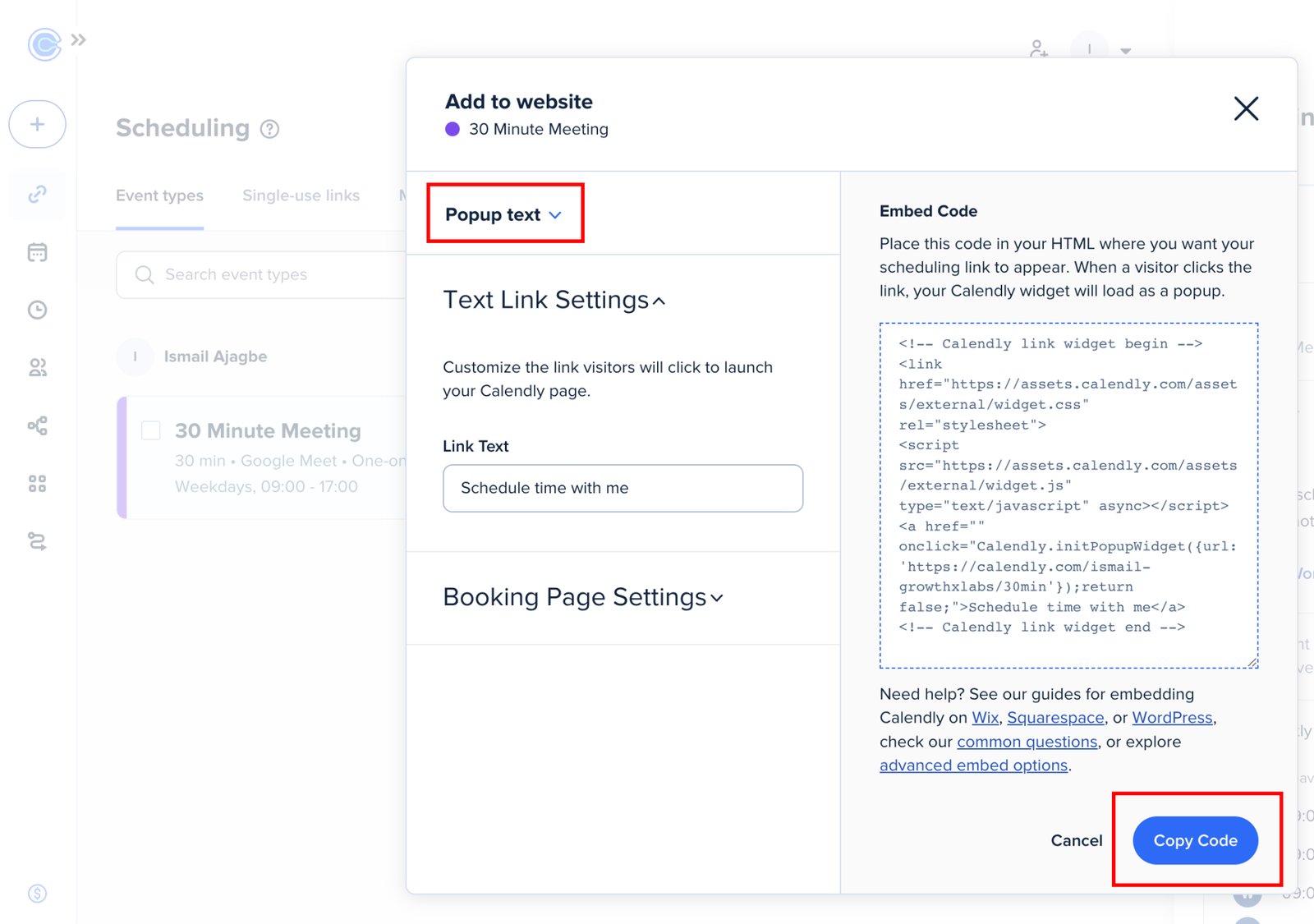Expand the sidebar with double chevron

pyautogui.click(x=78, y=39)
